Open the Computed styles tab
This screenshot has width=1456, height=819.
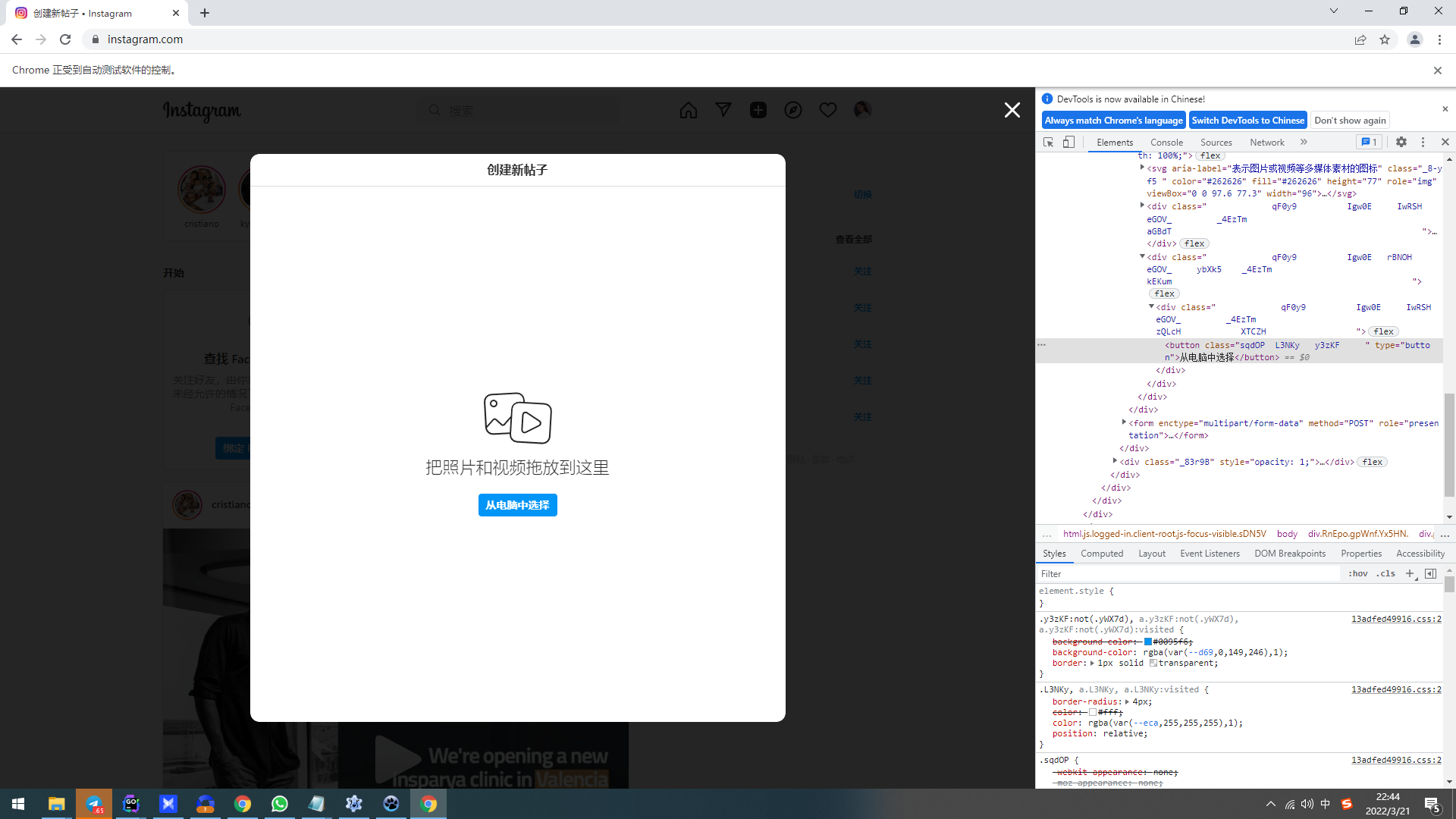tap(1102, 554)
